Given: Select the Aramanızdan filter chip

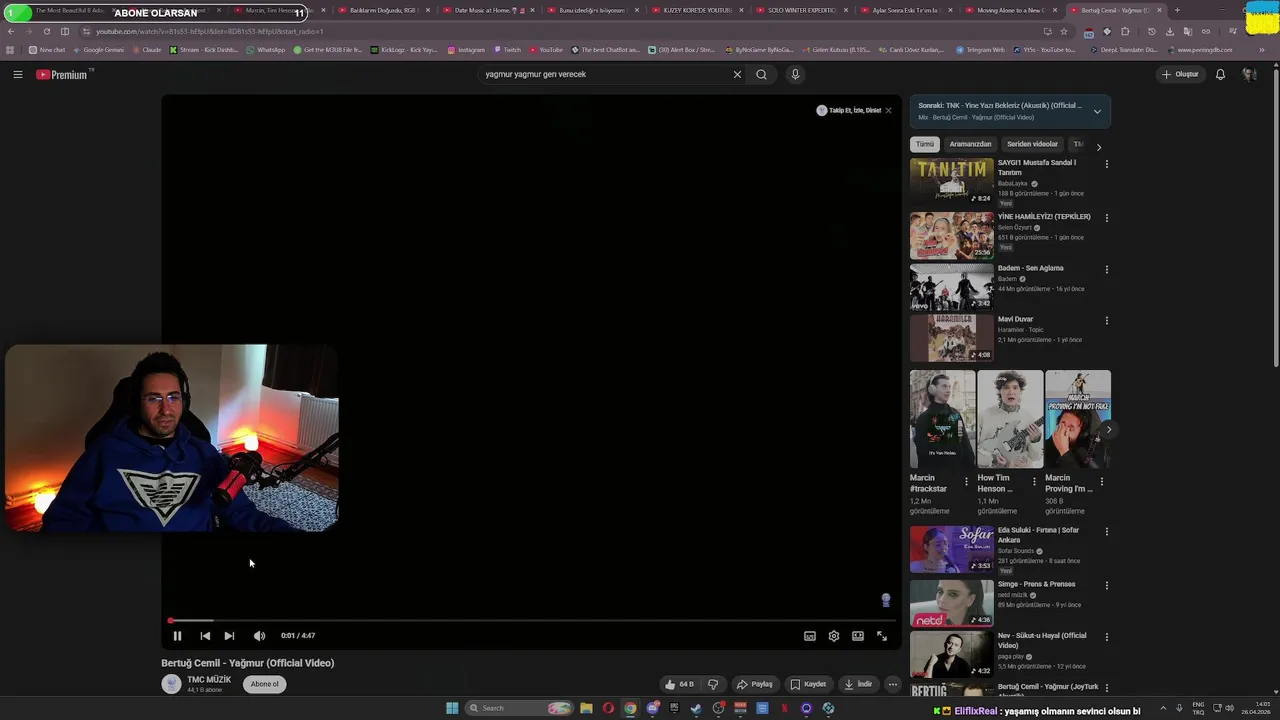Looking at the screenshot, I should 970,144.
